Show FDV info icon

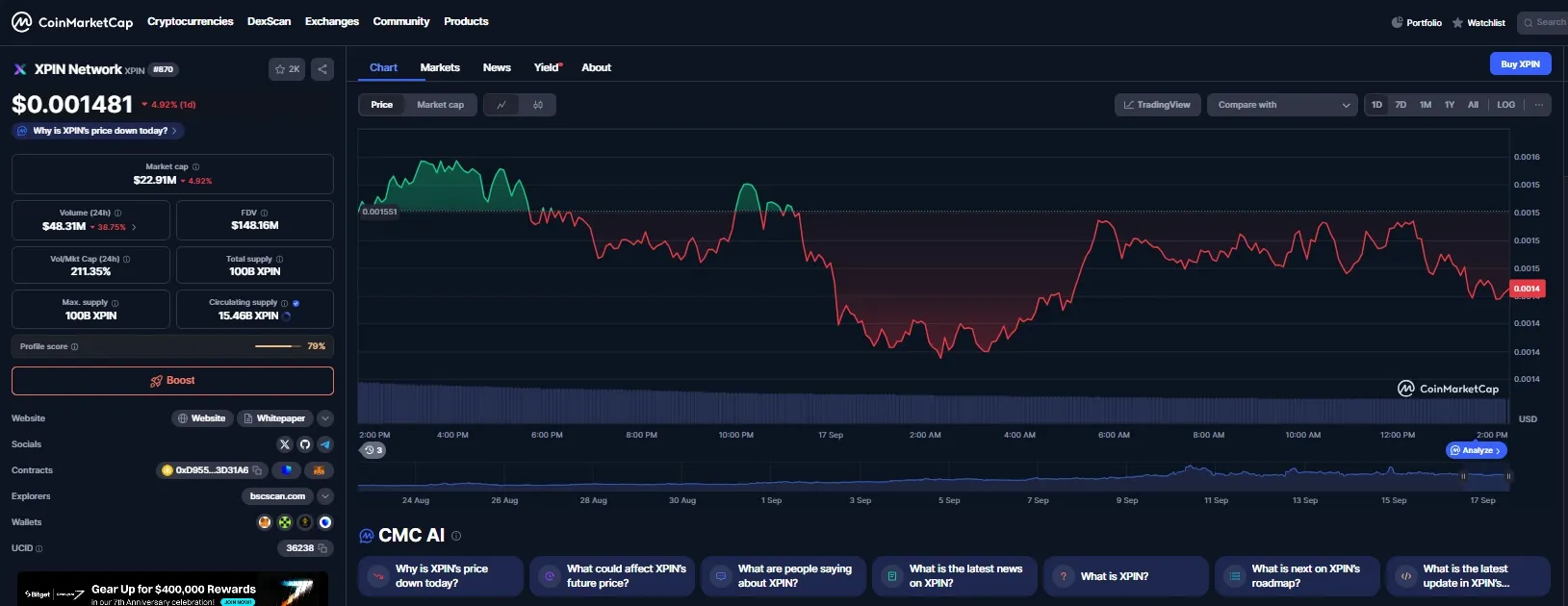(x=264, y=213)
